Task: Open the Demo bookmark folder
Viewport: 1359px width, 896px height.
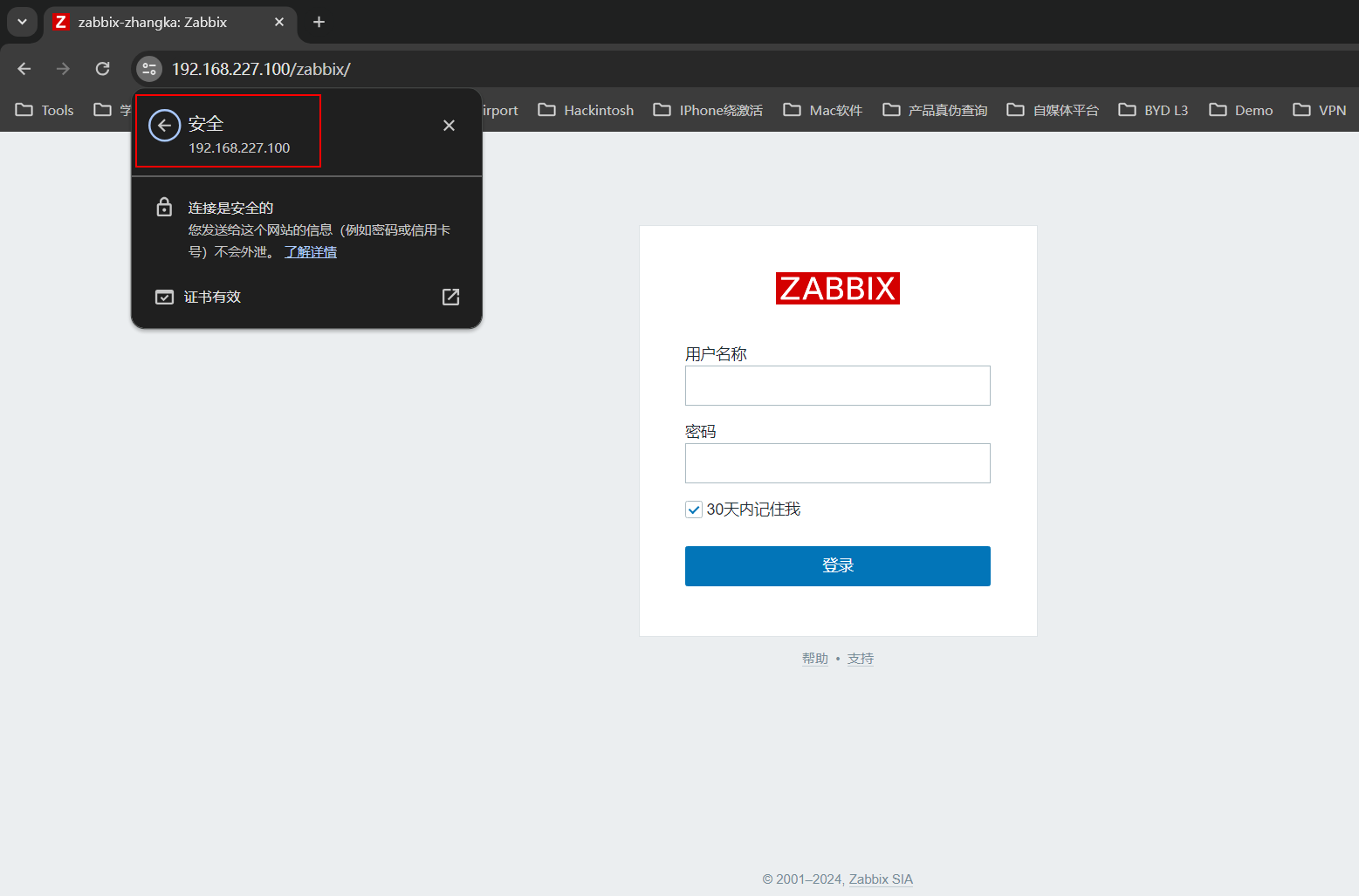Action: coord(1241,110)
